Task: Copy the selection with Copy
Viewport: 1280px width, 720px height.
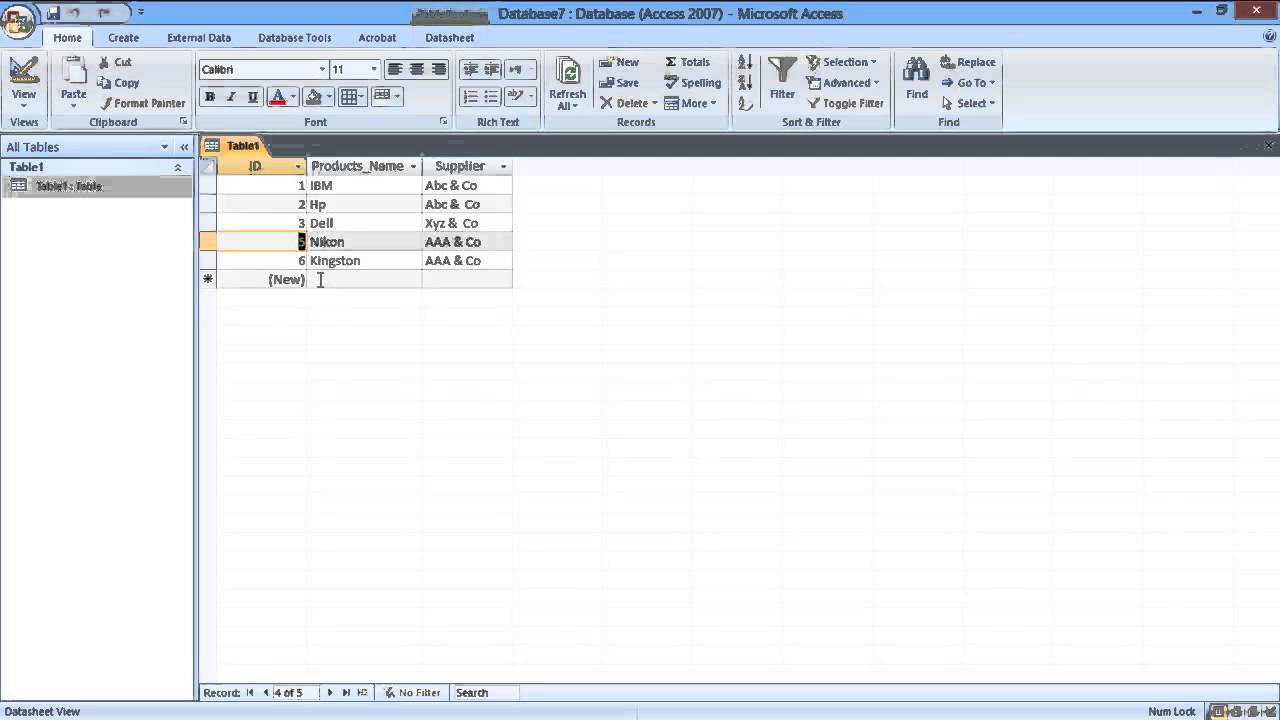Action: coord(118,83)
